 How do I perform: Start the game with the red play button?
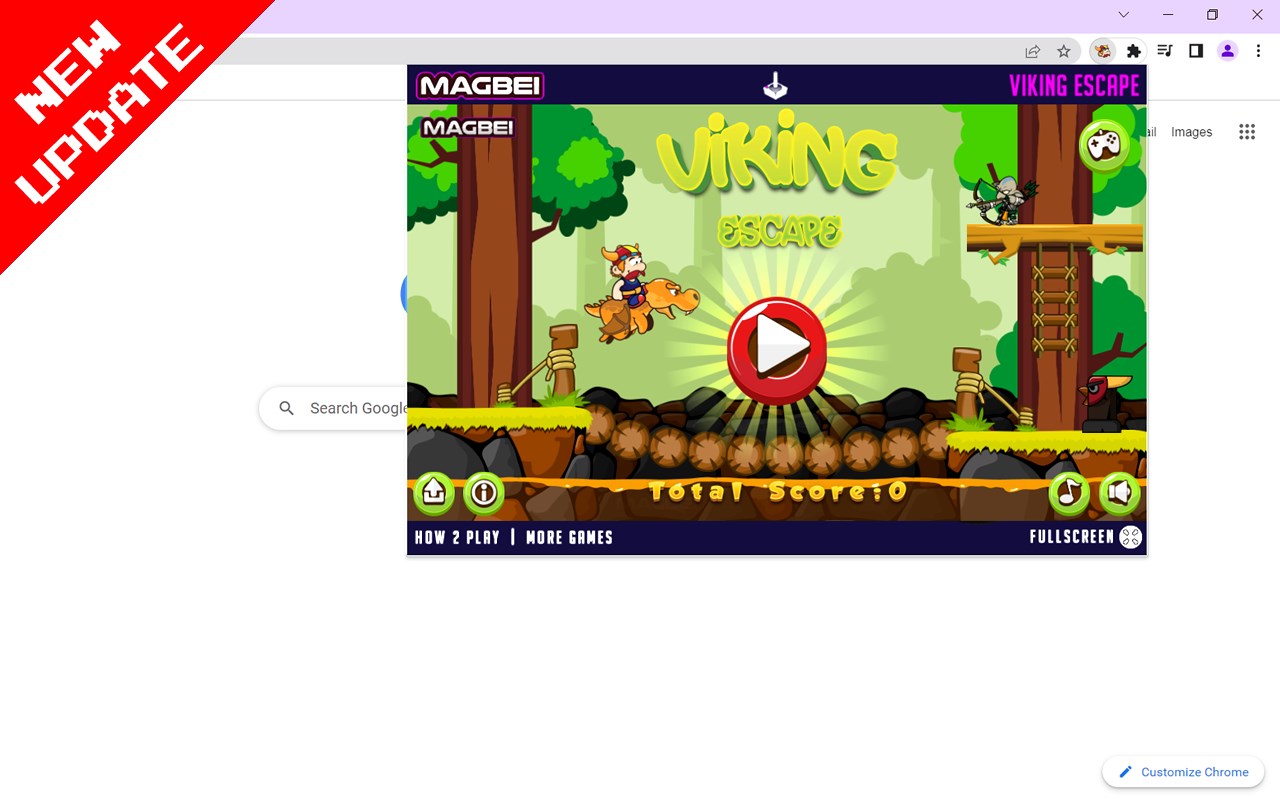777,350
